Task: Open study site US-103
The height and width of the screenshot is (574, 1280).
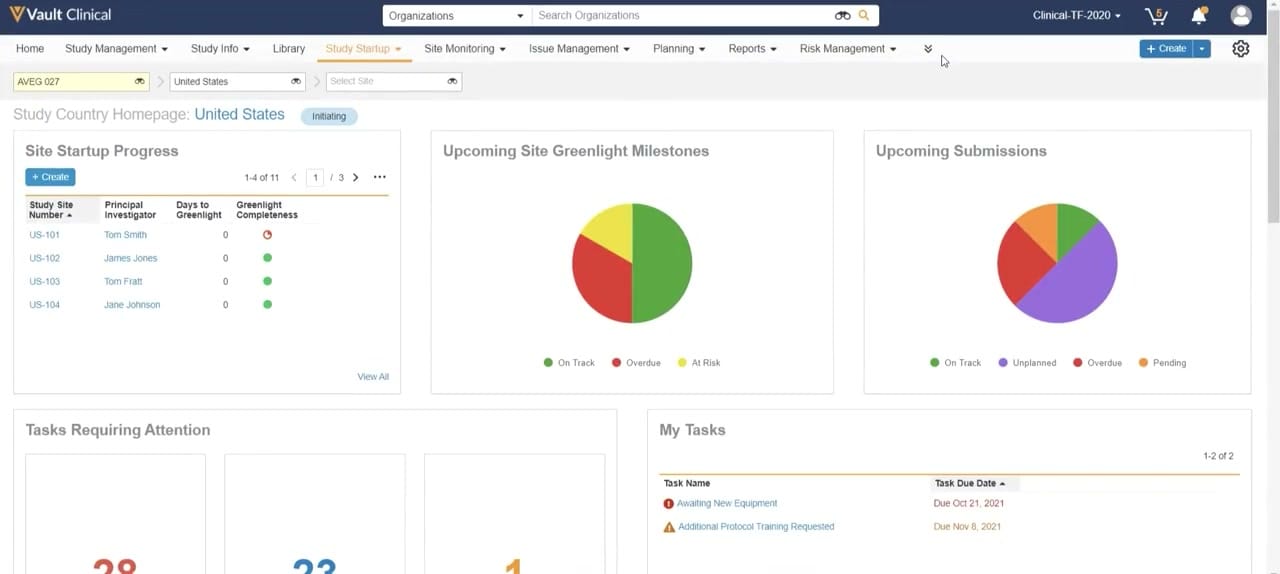Action: pos(44,281)
